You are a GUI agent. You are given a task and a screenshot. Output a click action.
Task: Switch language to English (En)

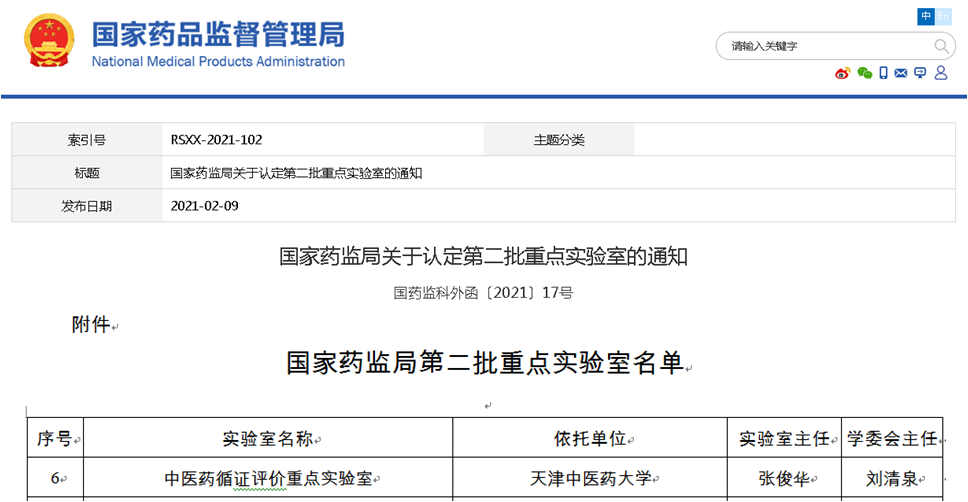[943, 16]
